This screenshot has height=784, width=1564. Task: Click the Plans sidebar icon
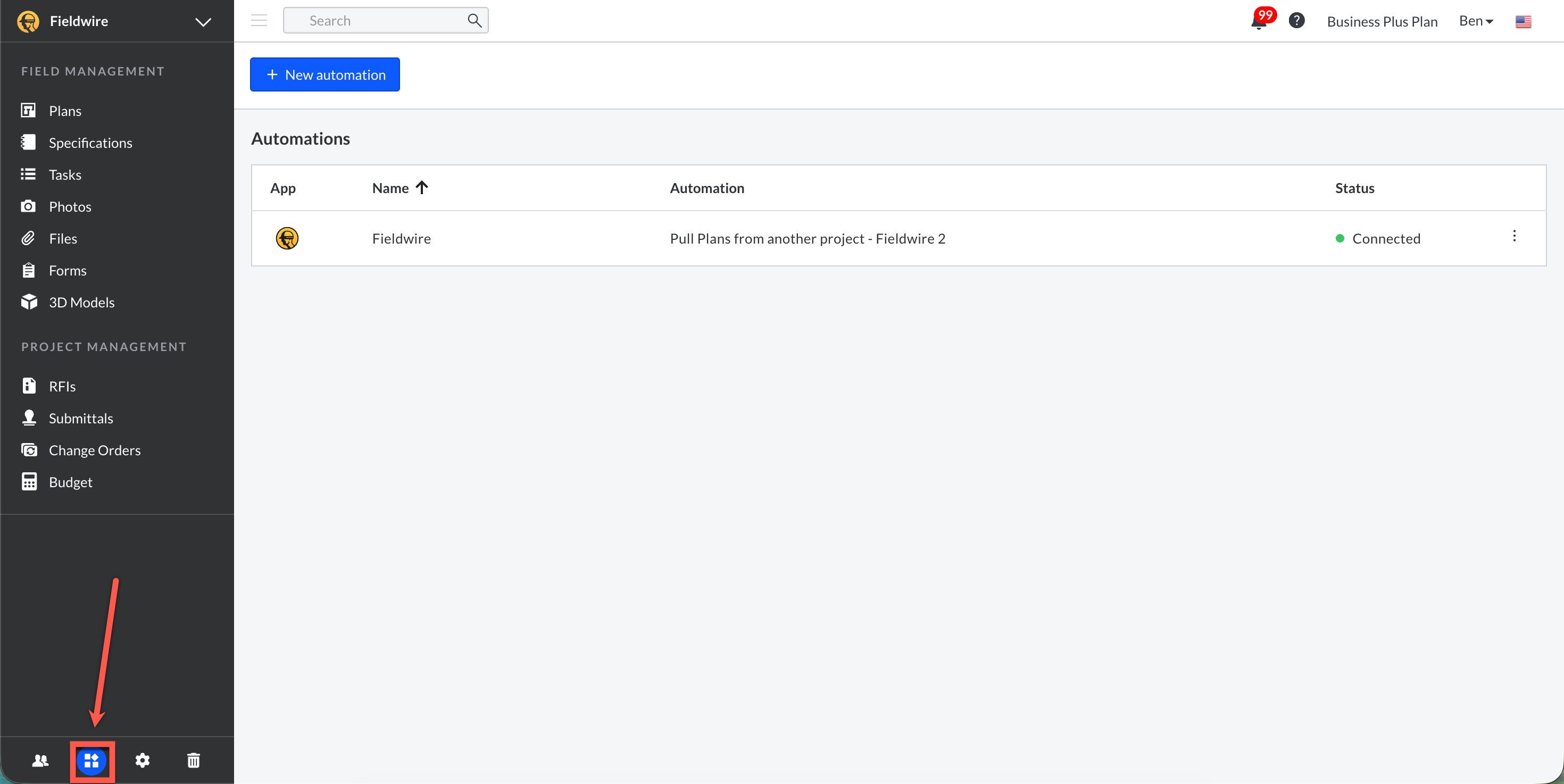(x=28, y=111)
